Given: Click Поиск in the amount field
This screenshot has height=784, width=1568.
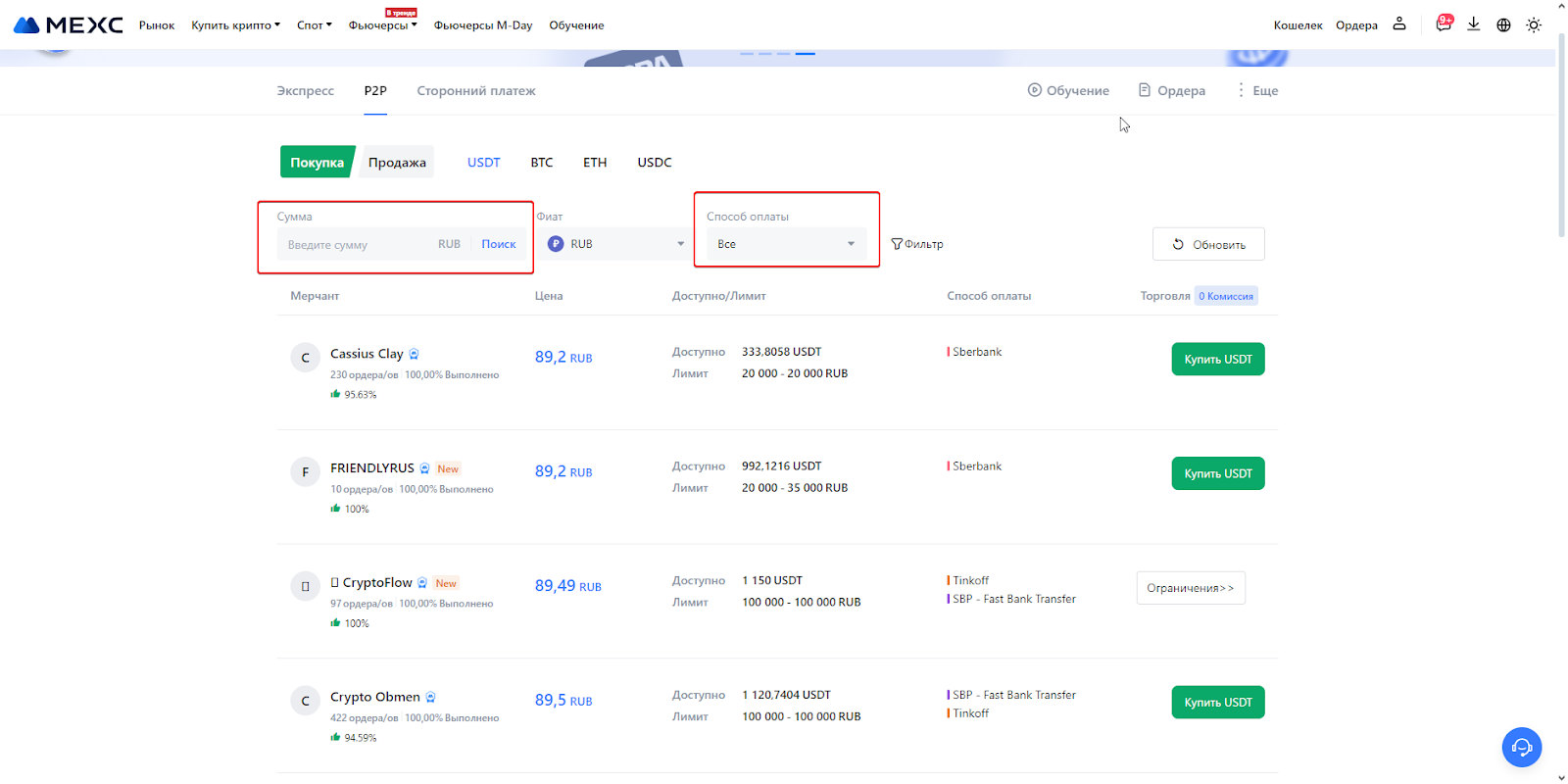Looking at the screenshot, I should (499, 244).
